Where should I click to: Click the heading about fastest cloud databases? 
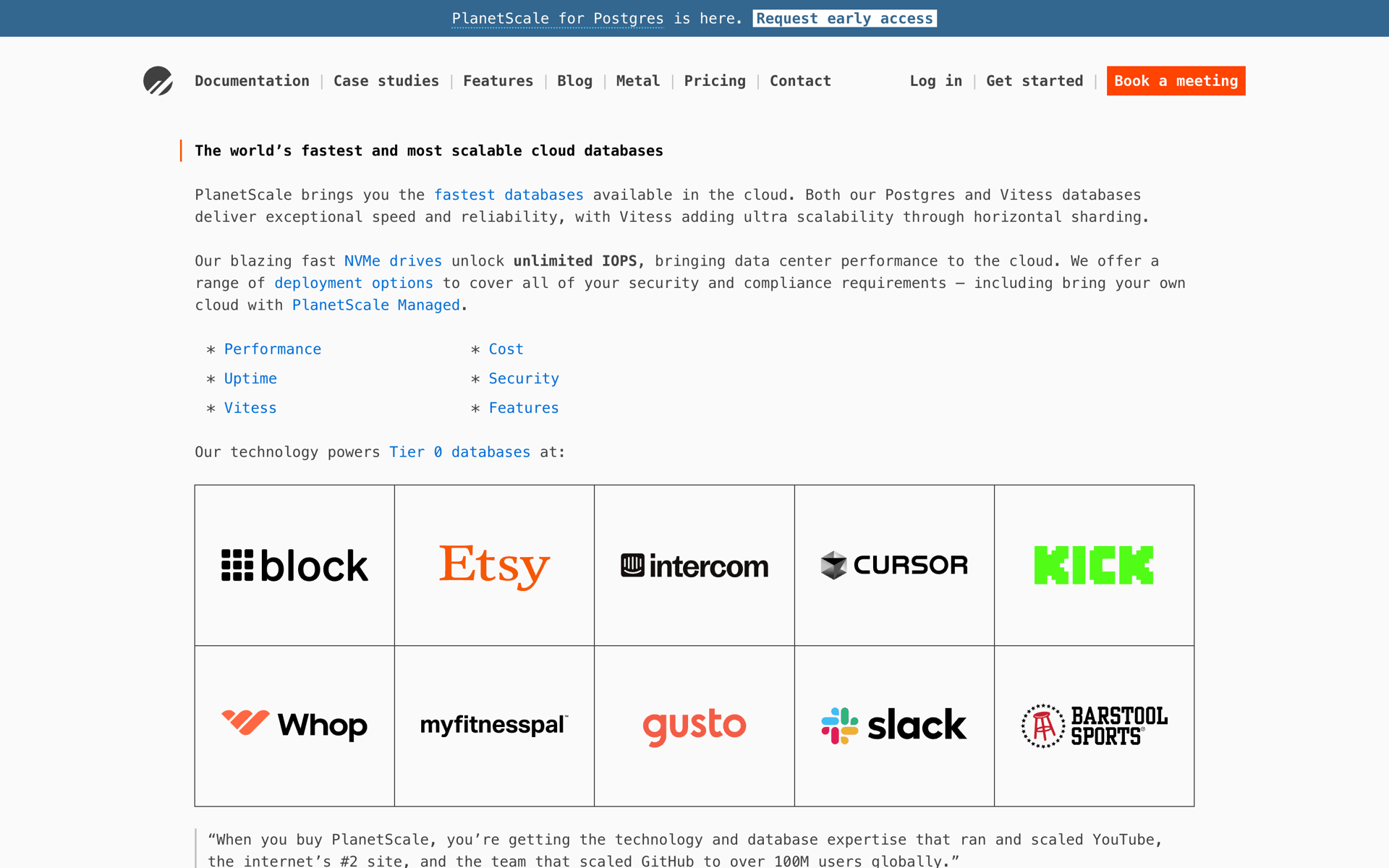429,151
